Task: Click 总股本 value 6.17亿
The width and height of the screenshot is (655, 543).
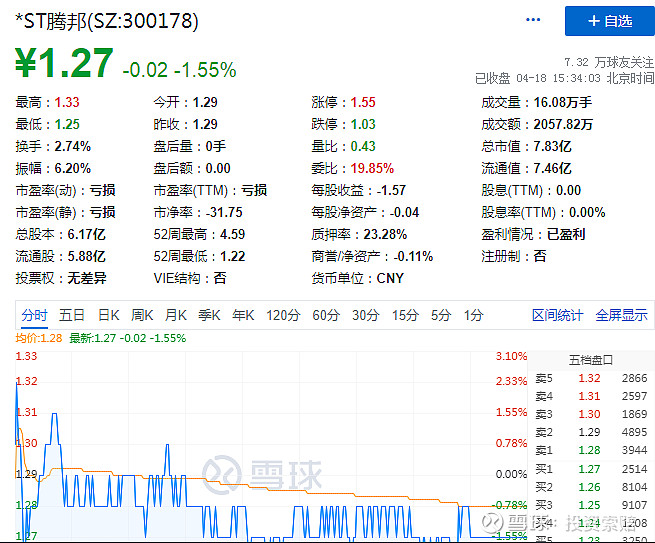Action: pyautogui.click(x=86, y=234)
